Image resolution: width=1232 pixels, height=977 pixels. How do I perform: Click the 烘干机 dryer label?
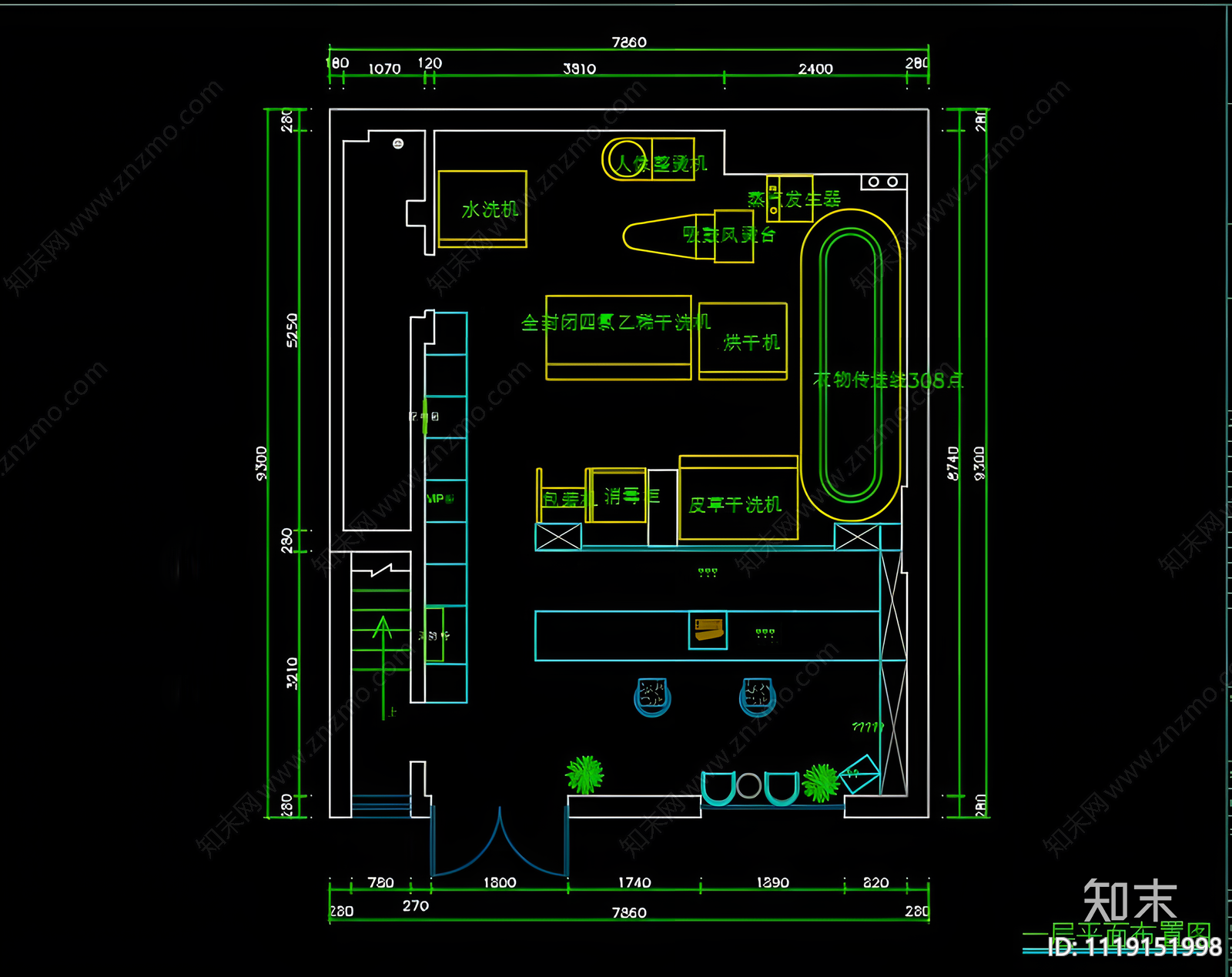[752, 343]
